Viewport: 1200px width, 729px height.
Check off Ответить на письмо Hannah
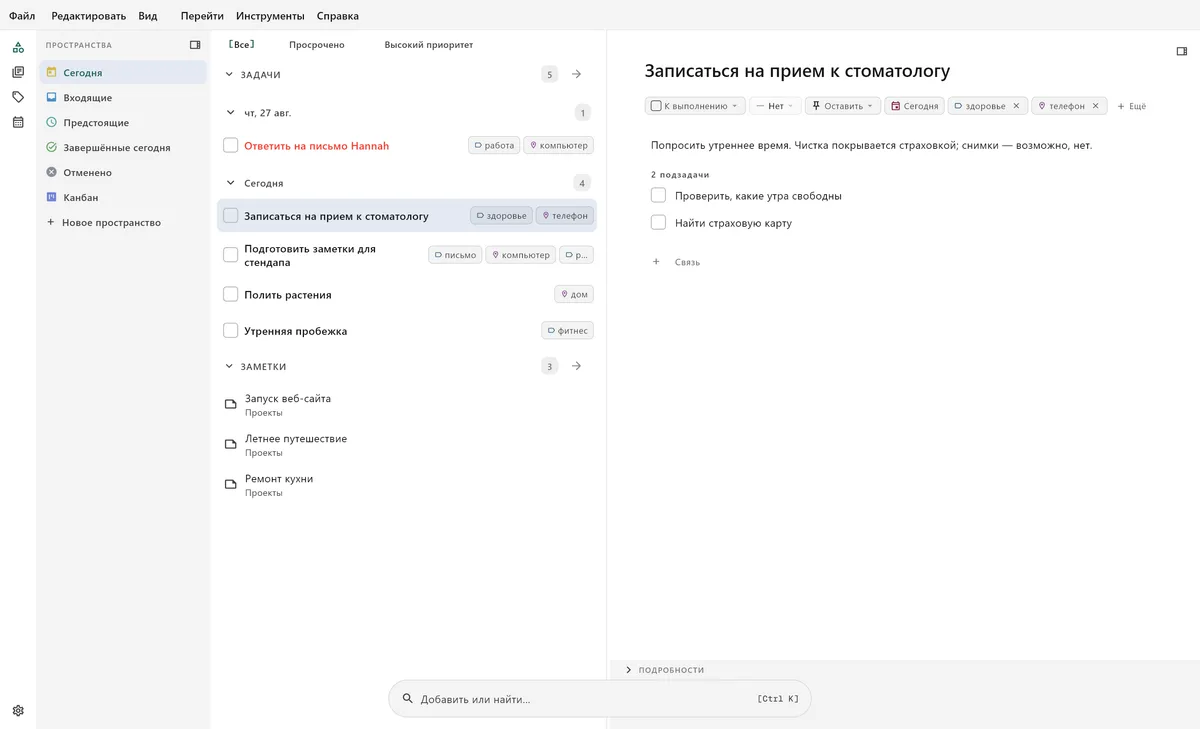[230, 146]
